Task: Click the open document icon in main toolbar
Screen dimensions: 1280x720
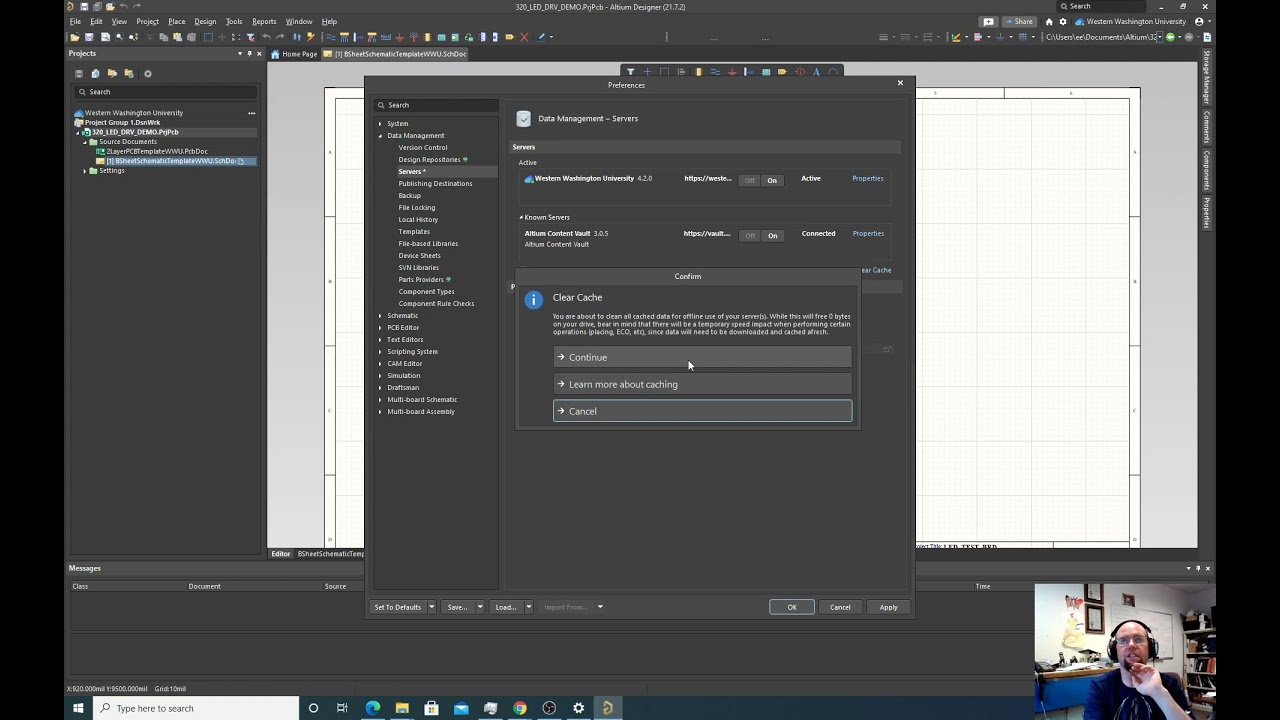Action: [x=75, y=37]
